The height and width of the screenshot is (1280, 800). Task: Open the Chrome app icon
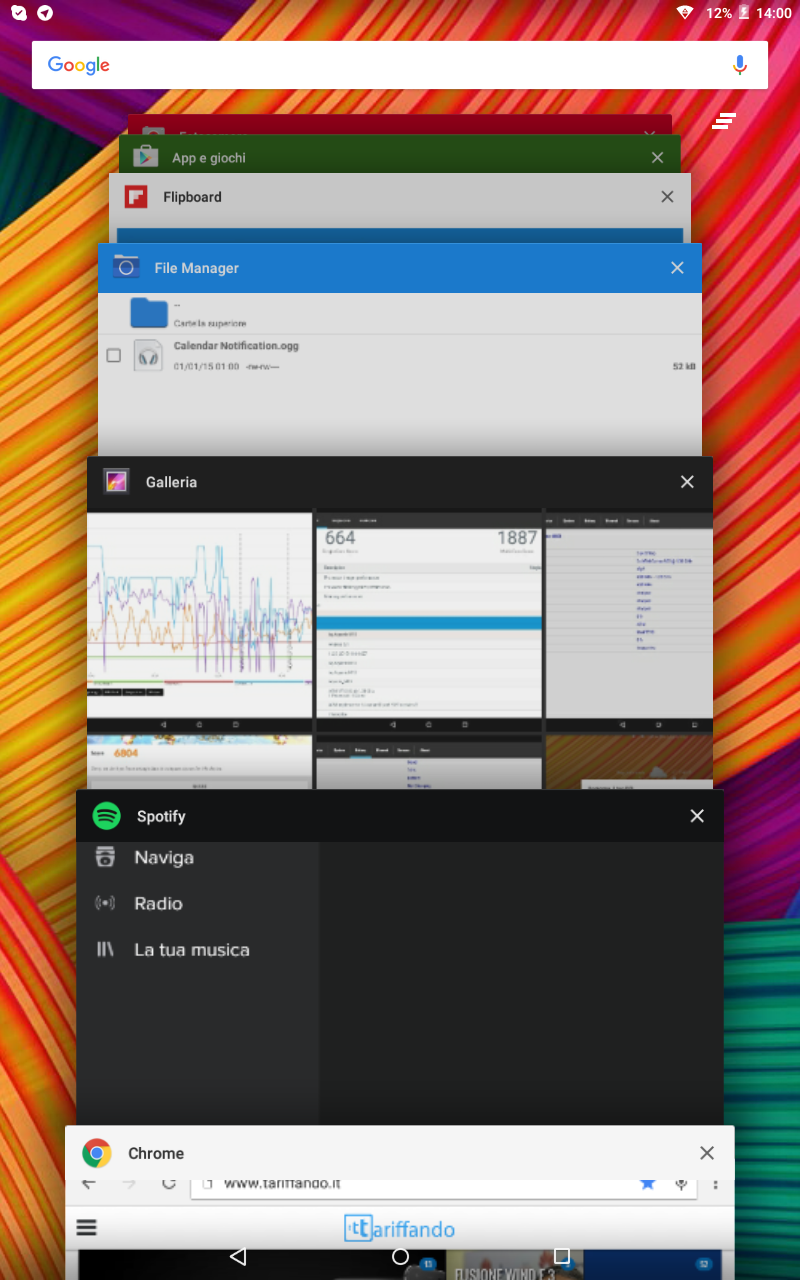97,1153
